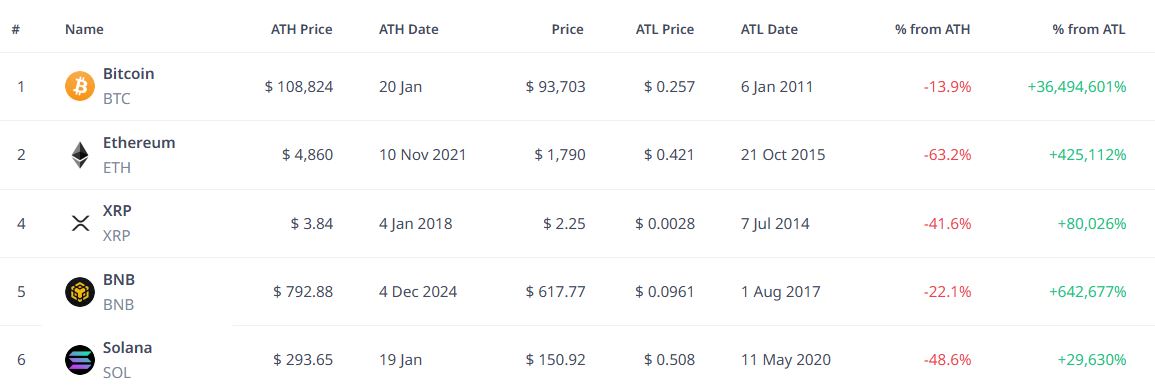Viewport: 1155px width, 389px height.
Task: Open the Ethereum coin page link
Action: [139, 142]
